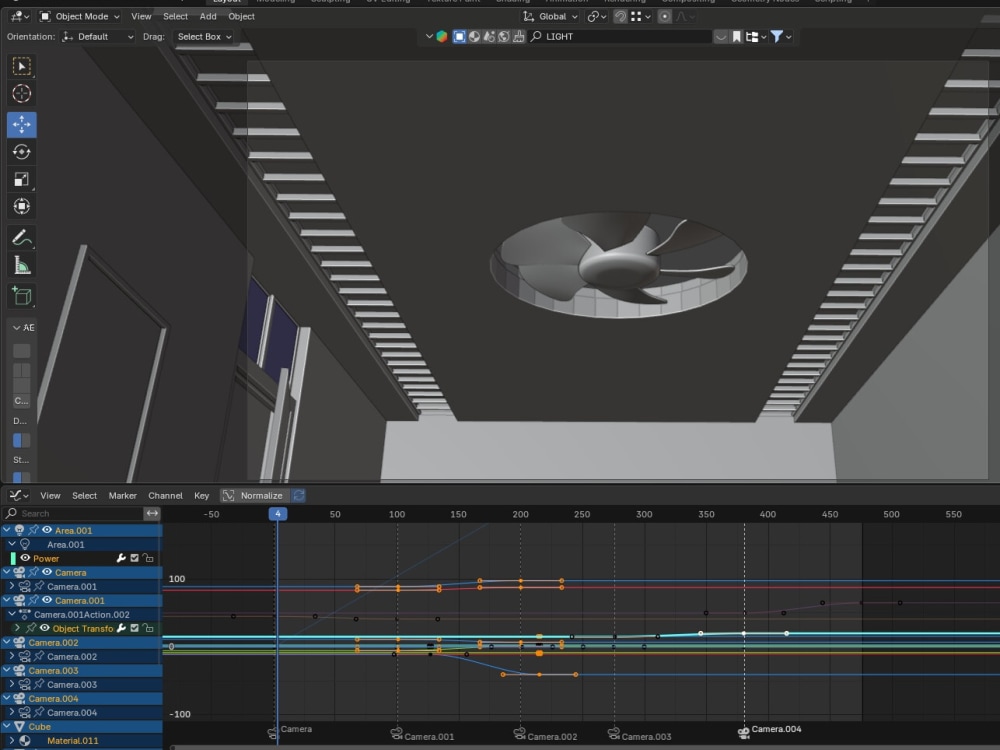Select the Camera.004 timeline marker
Image resolution: width=1000 pixels, height=750 pixels.
[x=743, y=732]
